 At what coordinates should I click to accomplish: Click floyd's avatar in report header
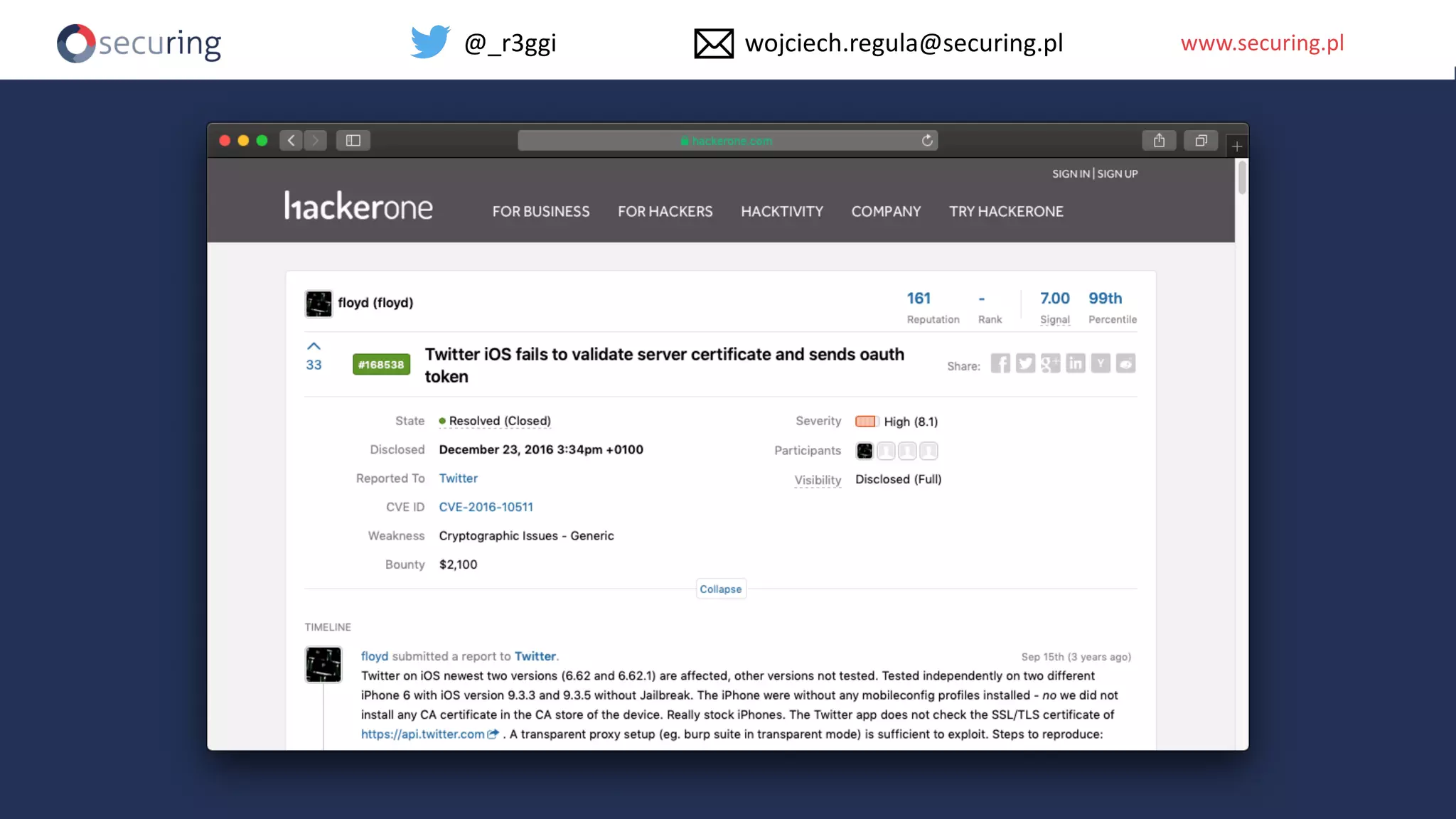318,304
